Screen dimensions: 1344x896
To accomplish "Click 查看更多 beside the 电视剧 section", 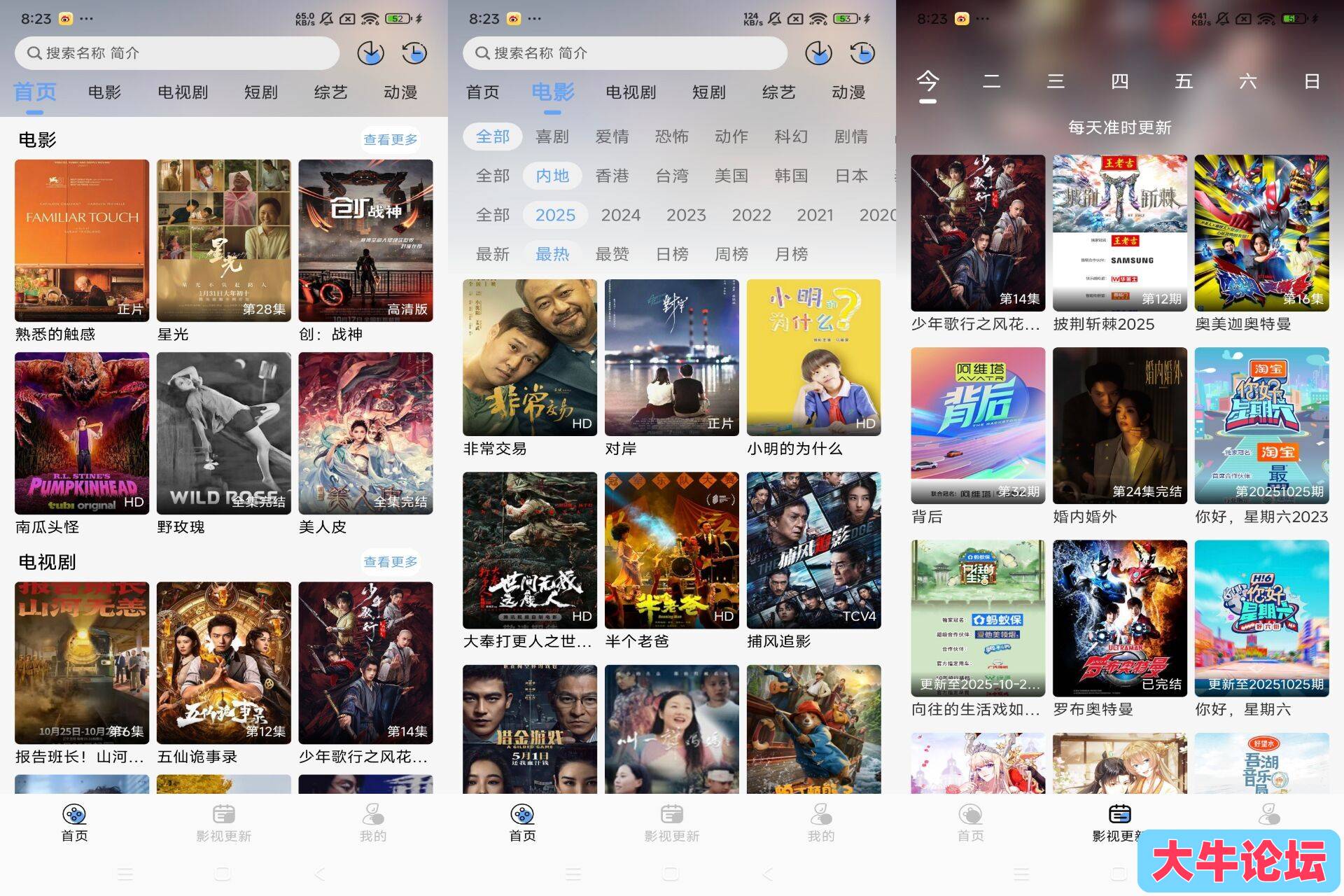I will (390, 561).
